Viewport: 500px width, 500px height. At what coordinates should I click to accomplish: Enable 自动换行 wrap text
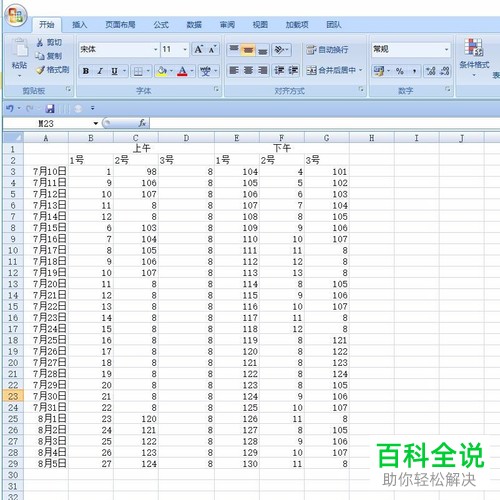pos(327,50)
